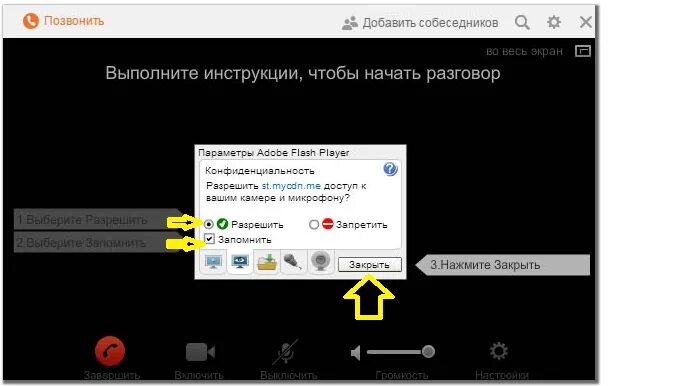Click the orange Позвонить phone icon
This screenshot has height=386, width=680.
(x=30, y=21)
